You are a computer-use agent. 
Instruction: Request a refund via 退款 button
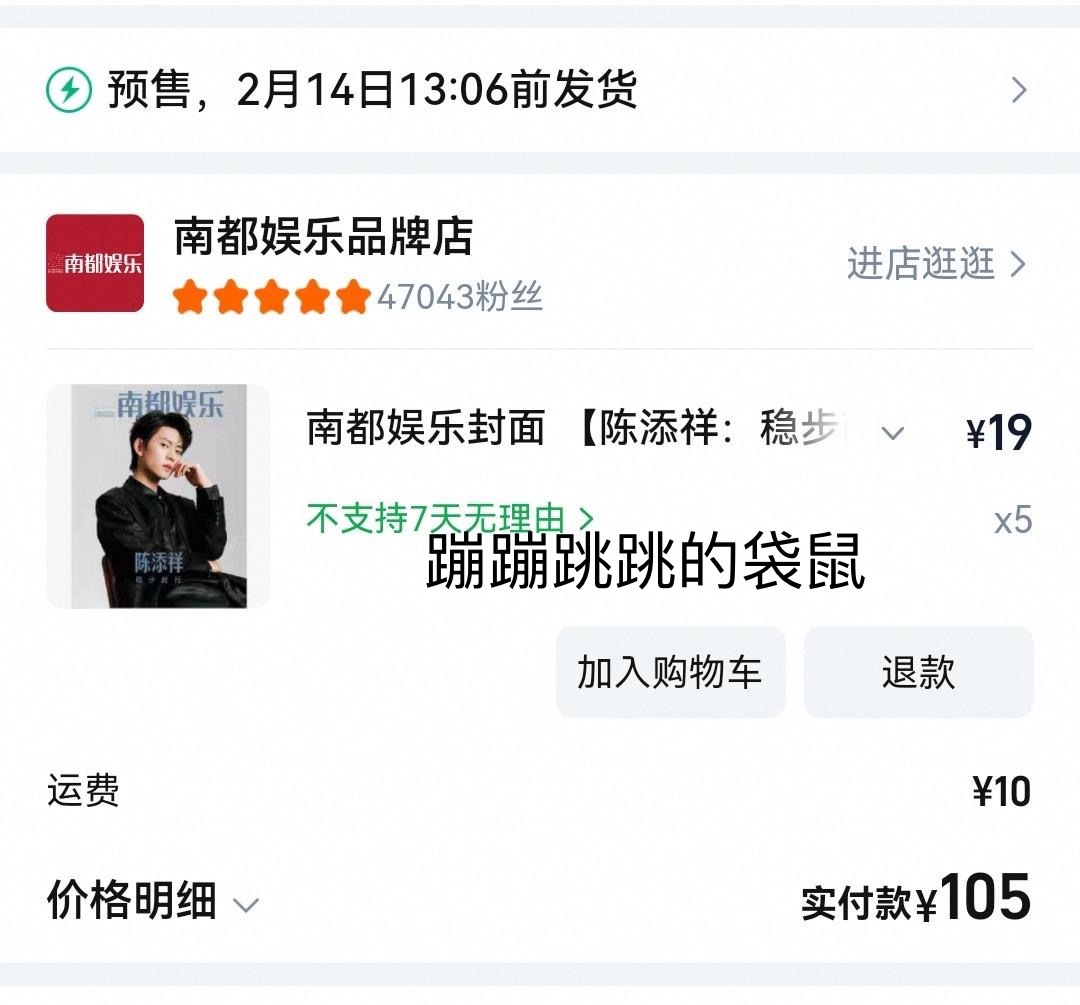click(917, 672)
